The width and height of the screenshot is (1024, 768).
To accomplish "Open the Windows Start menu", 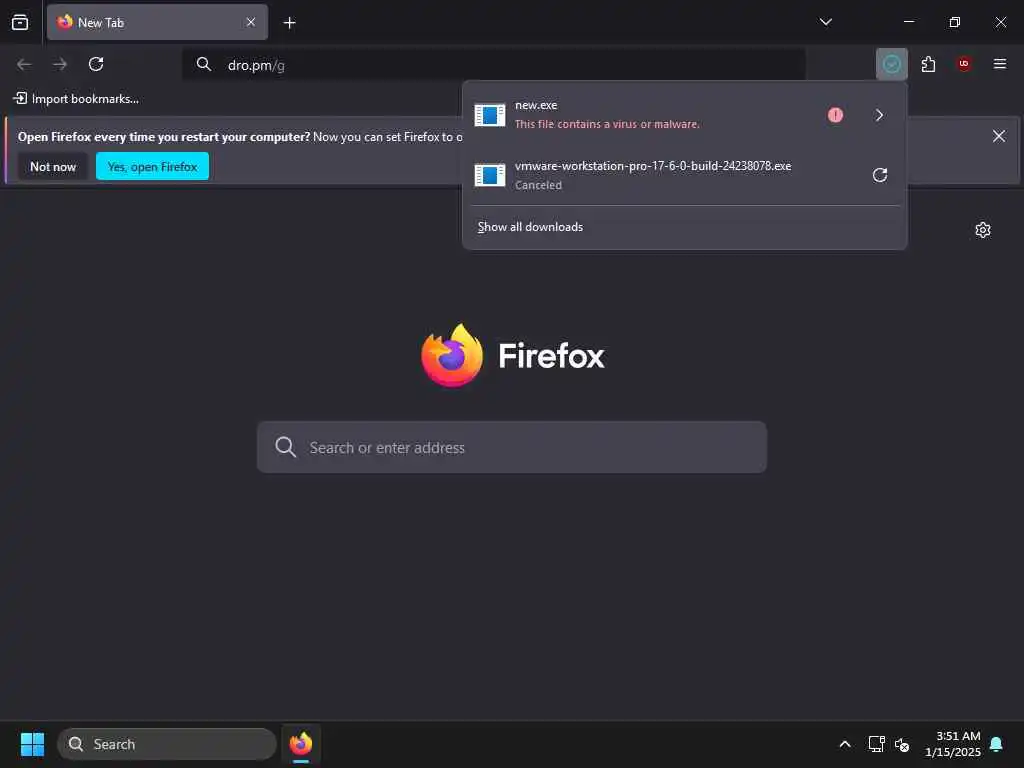I will pyautogui.click(x=32, y=744).
